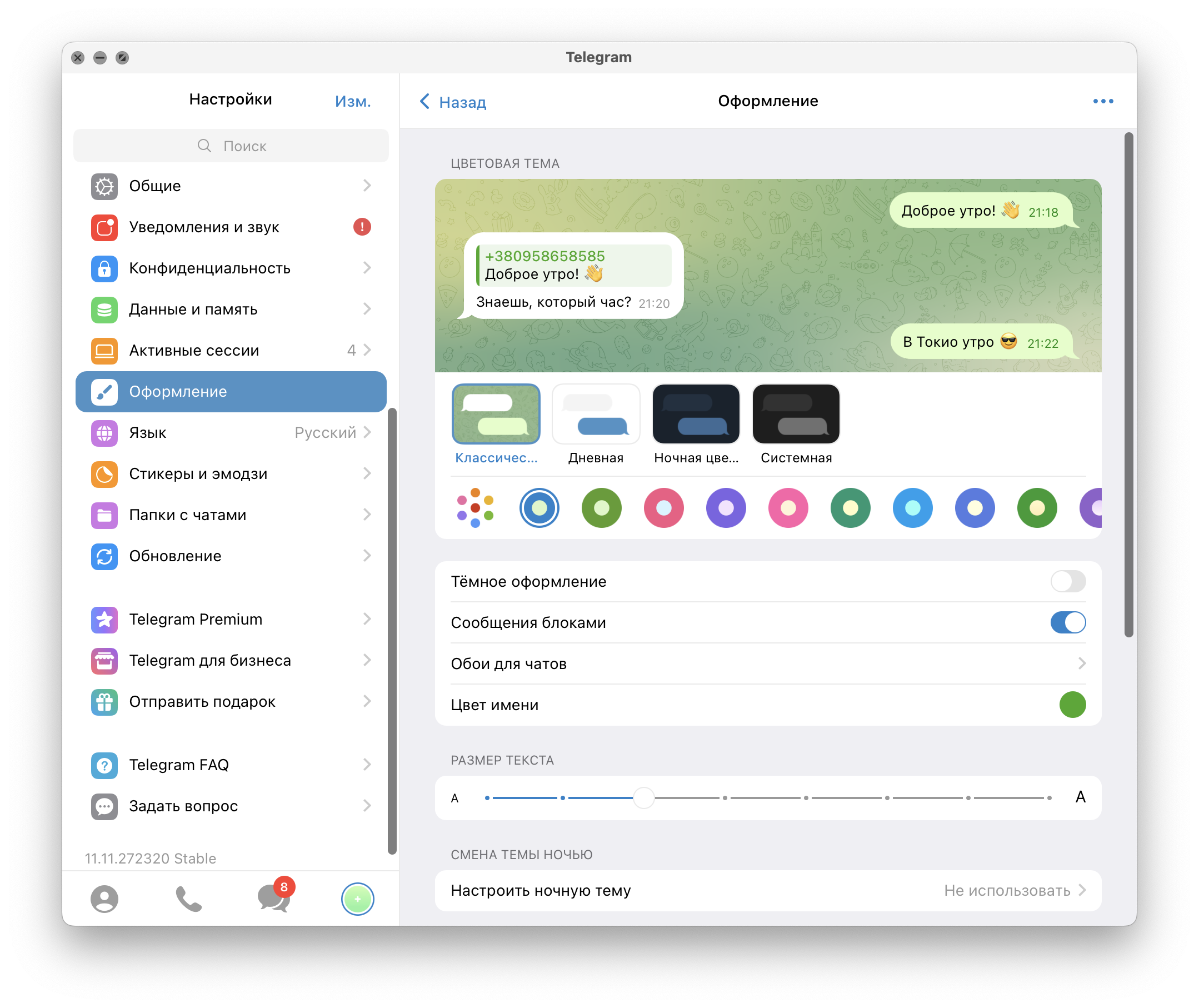Click the Telegram Premium star icon
The image size is (1199, 1008).
click(104, 620)
